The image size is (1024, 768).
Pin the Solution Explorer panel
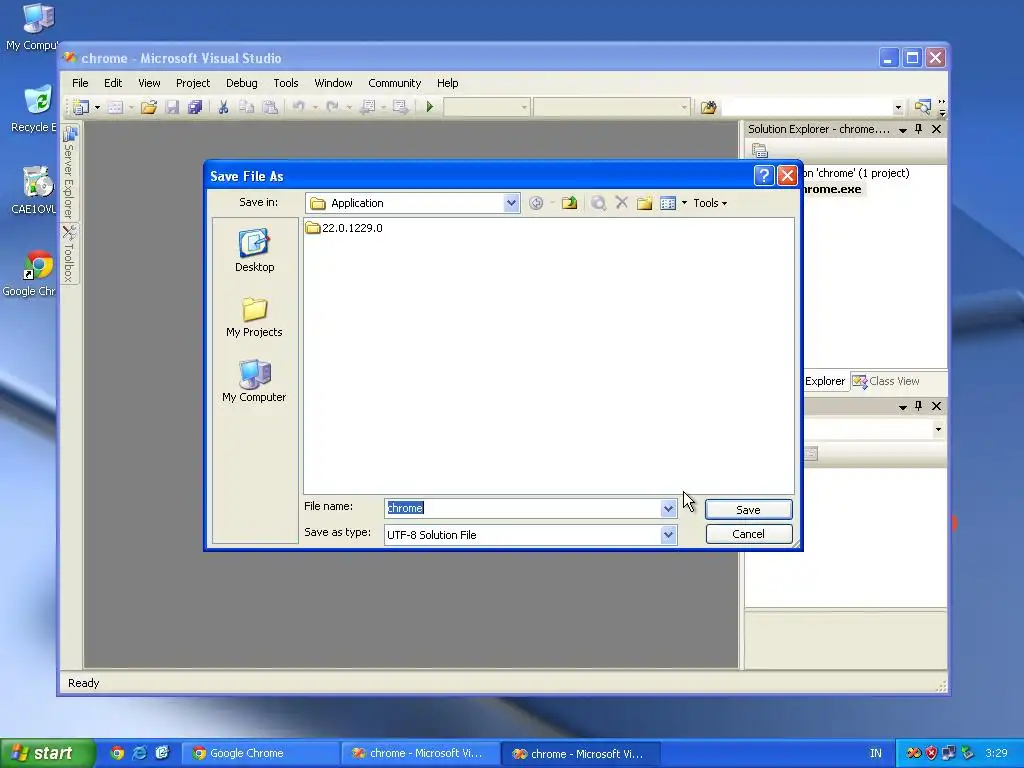coord(918,129)
